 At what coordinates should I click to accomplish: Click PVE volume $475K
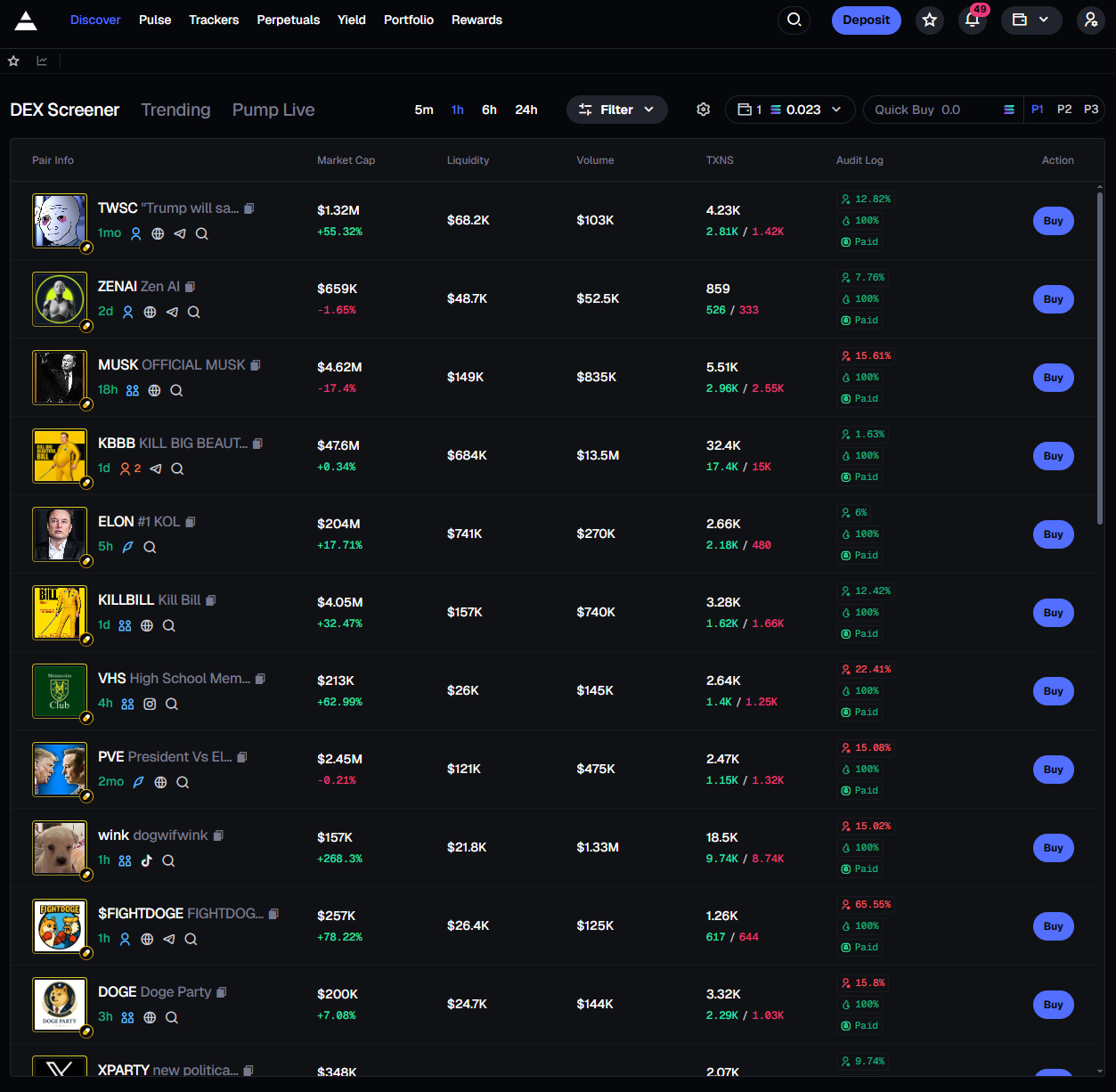tap(596, 769)
